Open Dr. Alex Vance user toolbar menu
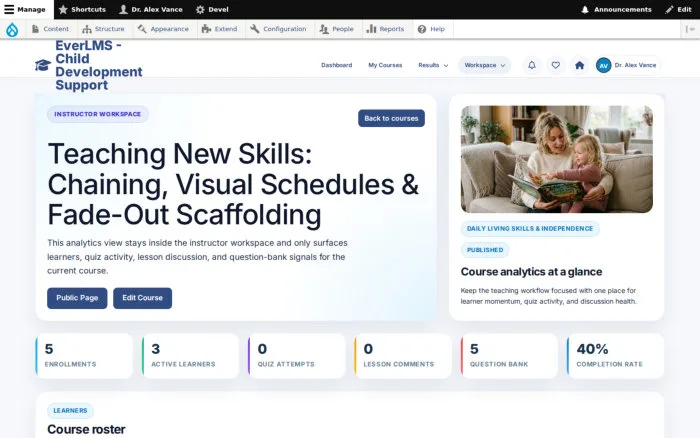Image resolution: width=700 pixels, height=438 pixels. pos(151,9)
